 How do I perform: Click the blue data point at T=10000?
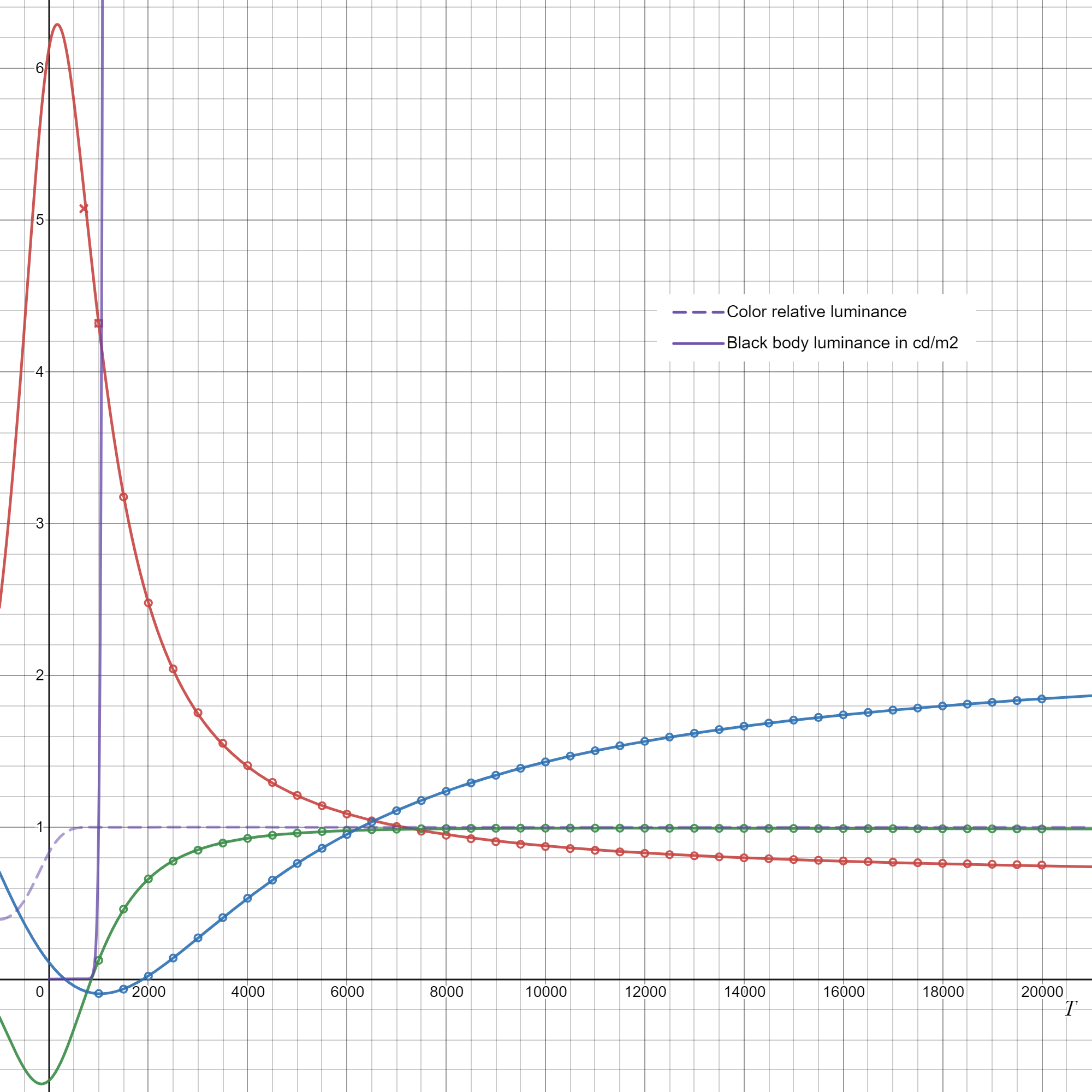click(x=545, y=762)
